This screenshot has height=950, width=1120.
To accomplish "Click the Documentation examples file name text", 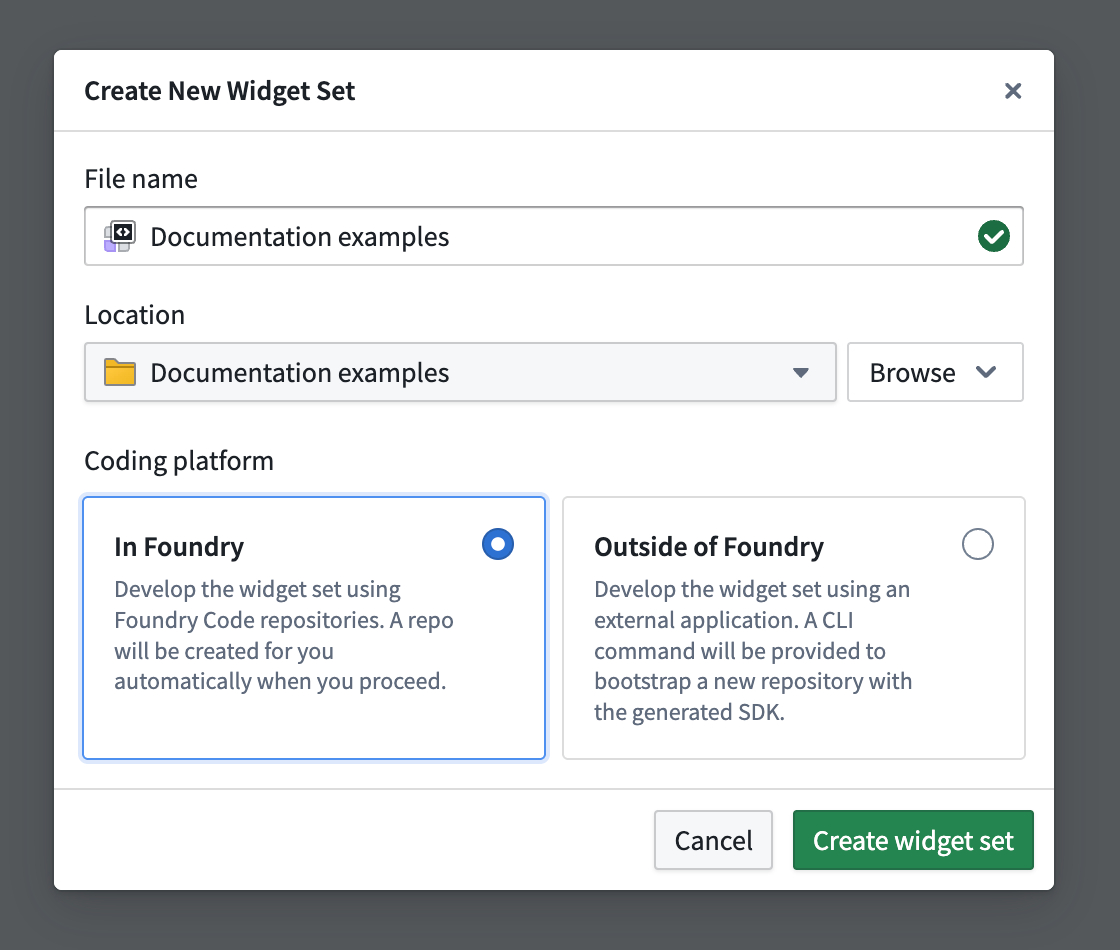I will tap(299, 236).
